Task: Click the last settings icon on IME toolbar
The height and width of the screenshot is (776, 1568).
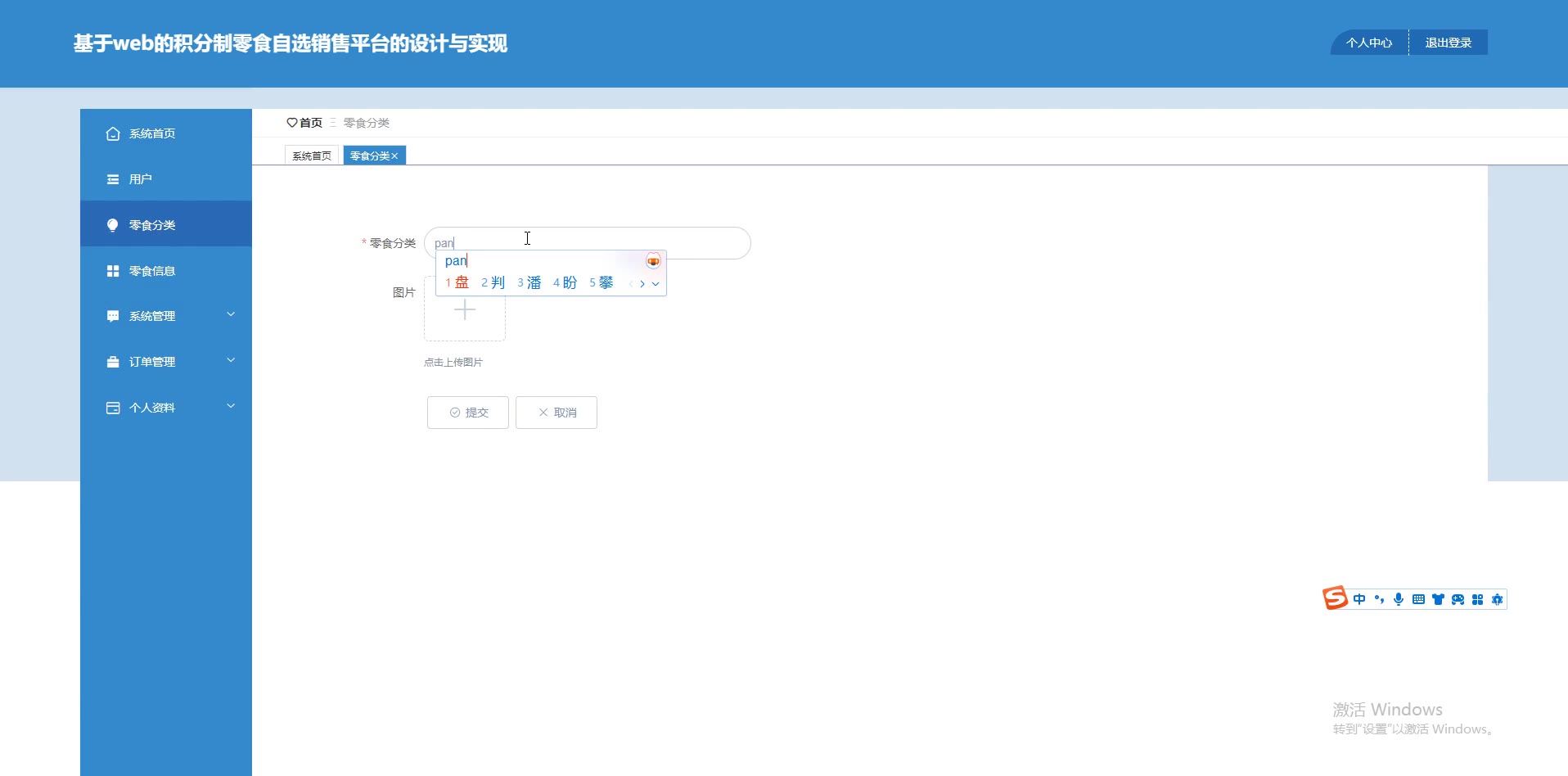Action: (1497, 599)
